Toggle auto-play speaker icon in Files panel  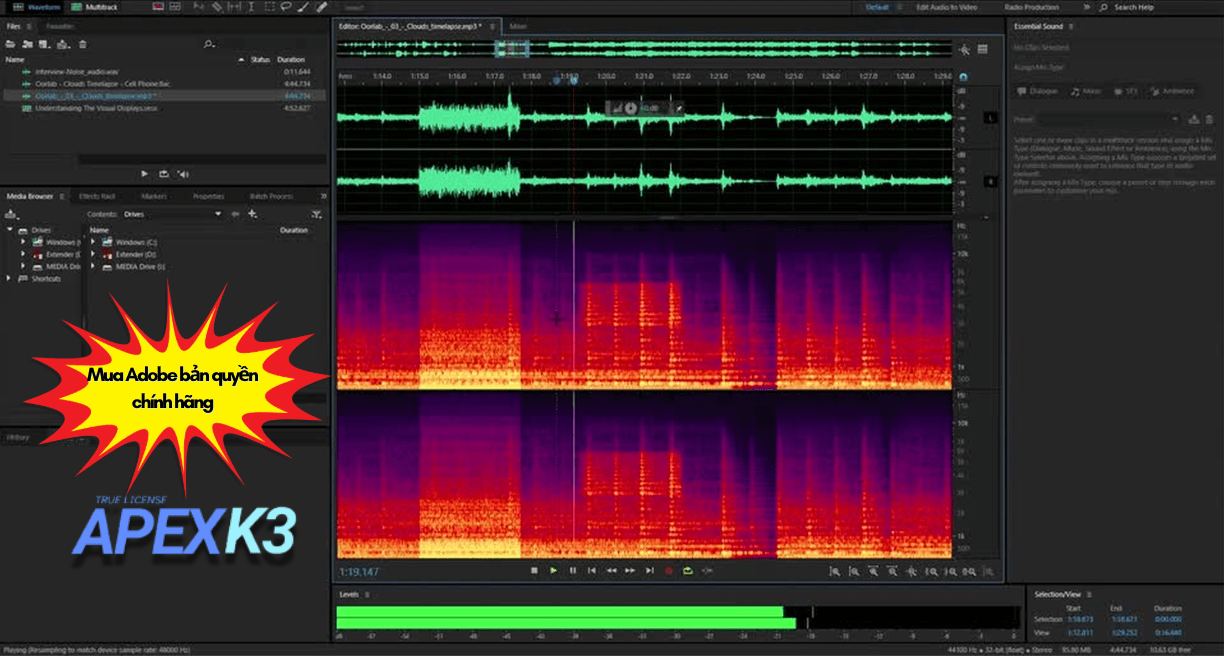(x=181, y=174)
